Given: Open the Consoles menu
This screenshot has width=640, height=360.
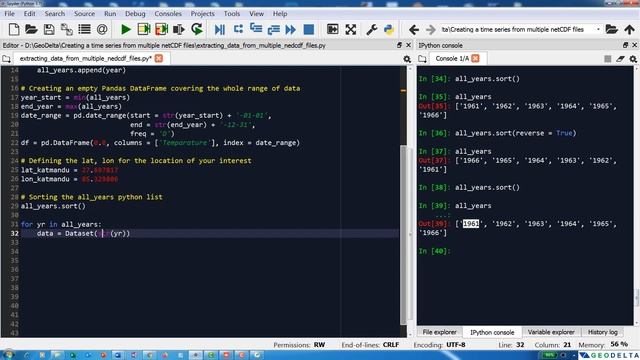Looking at the screenshot, I should 168,13.
